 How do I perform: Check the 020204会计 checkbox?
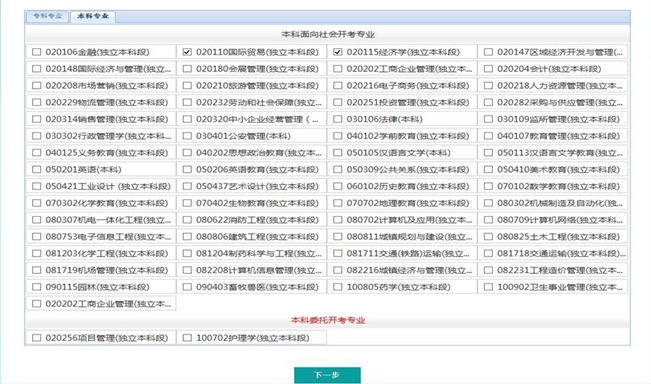489,68
